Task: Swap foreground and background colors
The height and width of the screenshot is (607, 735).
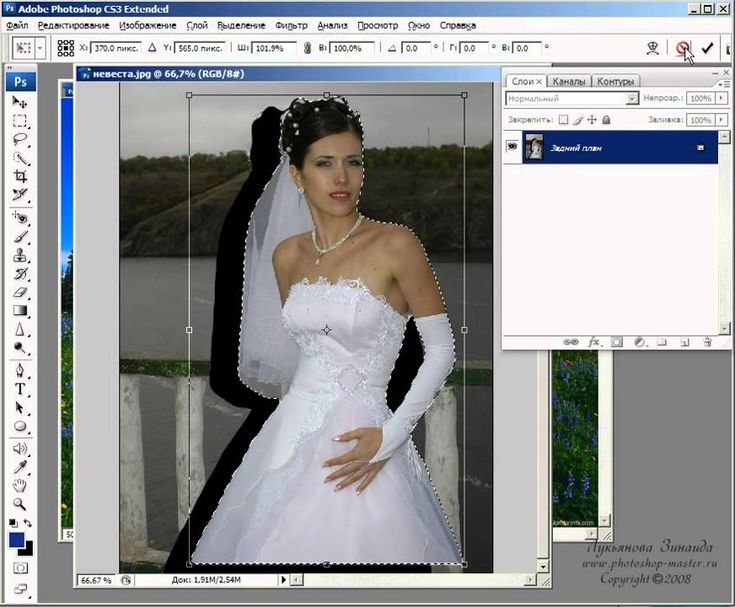Action: click(x=28, y=523)
